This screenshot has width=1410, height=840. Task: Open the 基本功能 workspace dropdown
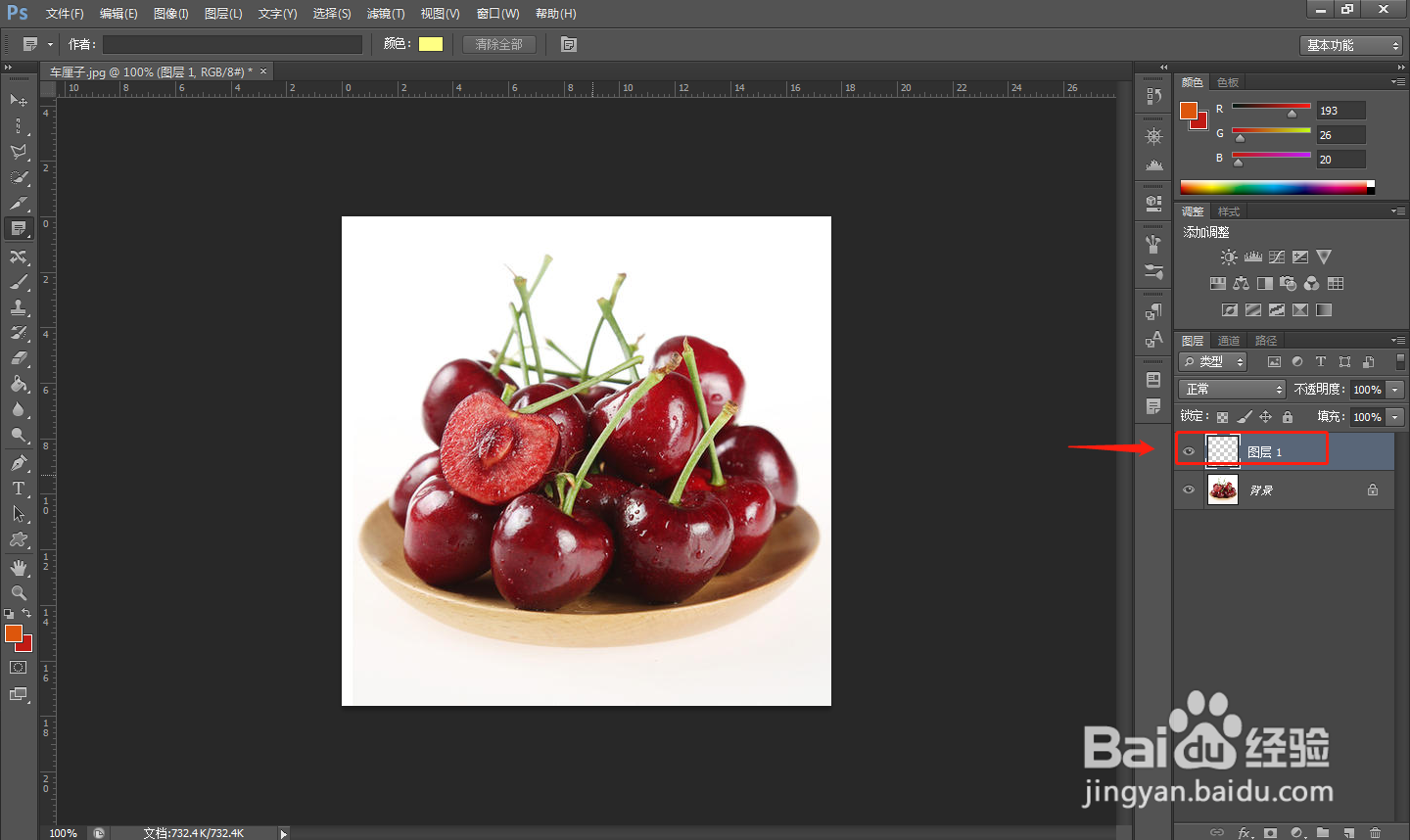point(1352,45)
